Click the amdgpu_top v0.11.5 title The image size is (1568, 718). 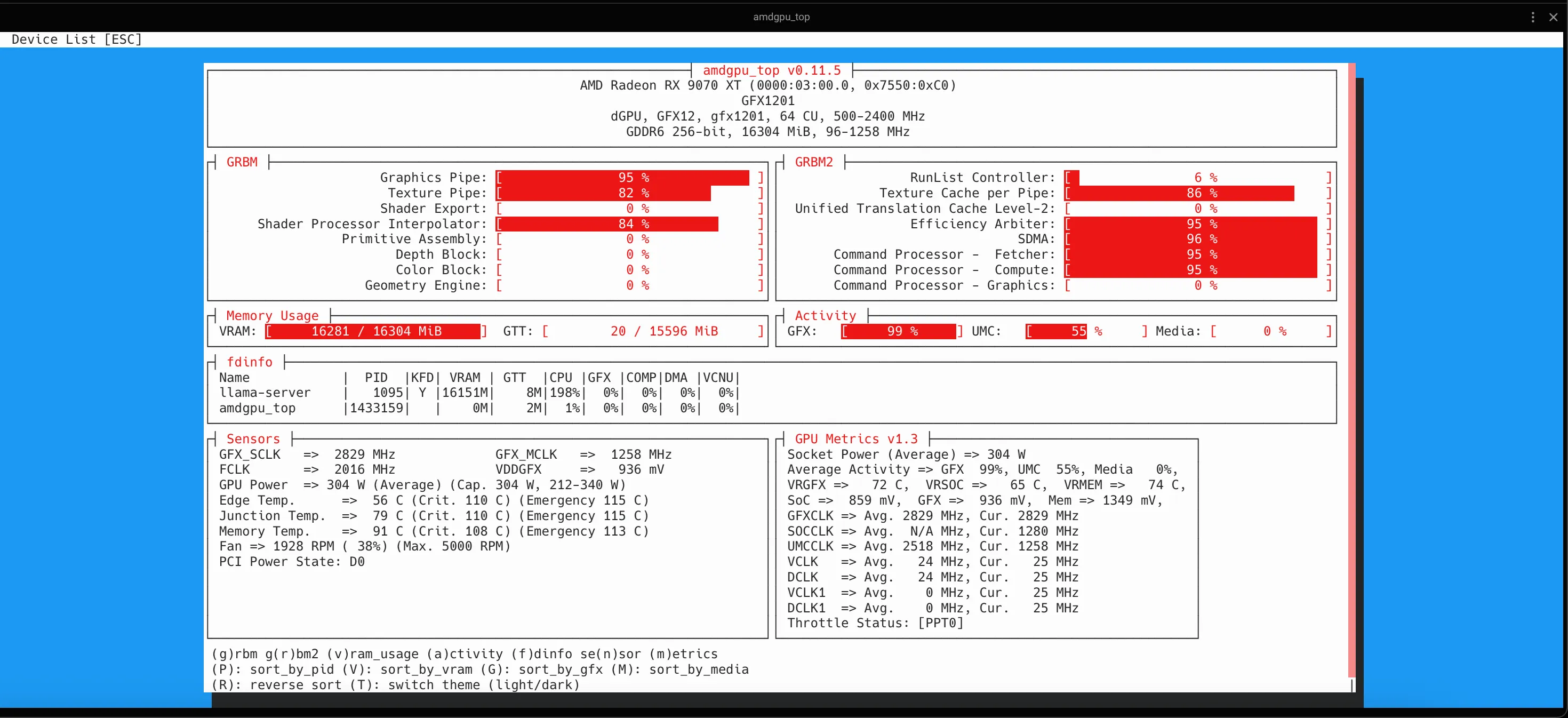pyautogui.click(x=772, y=70)
